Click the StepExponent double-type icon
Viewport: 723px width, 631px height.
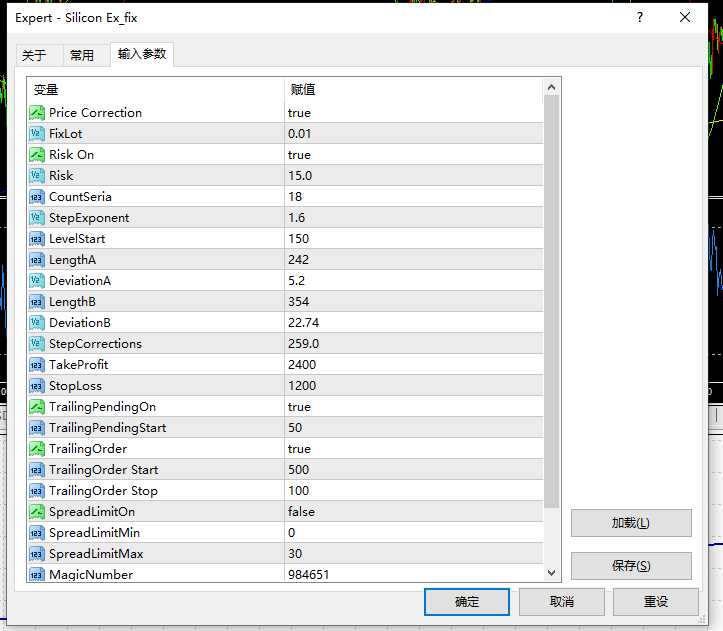click(x=37, y=218)
